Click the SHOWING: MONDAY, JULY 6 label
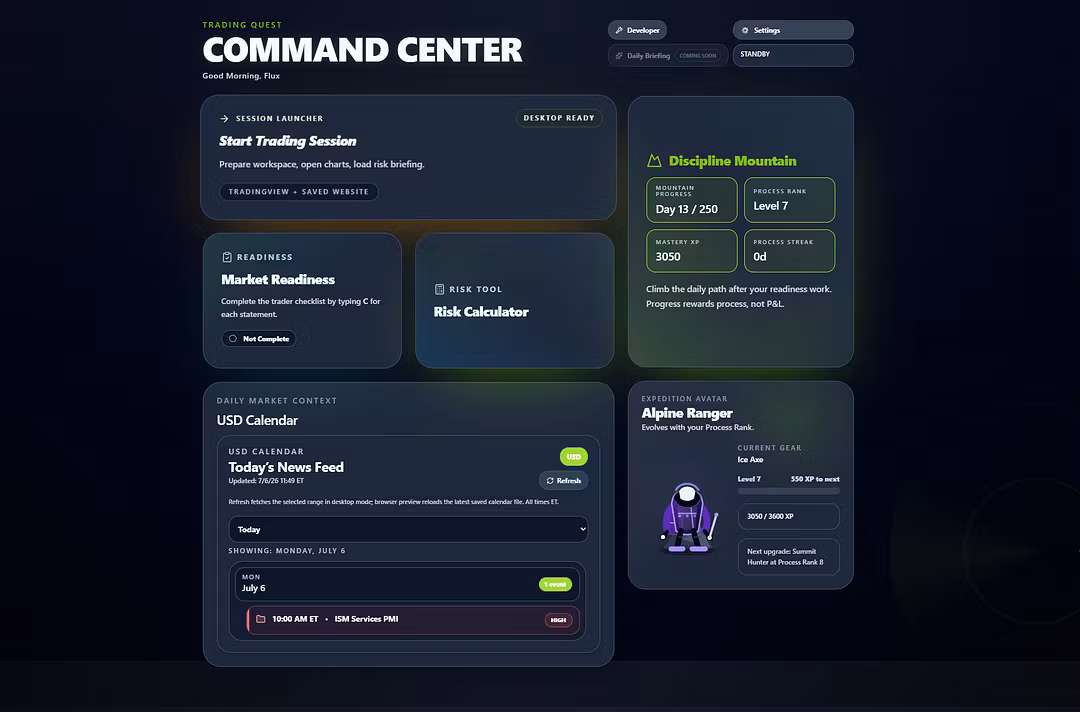 tap(287, 551)
